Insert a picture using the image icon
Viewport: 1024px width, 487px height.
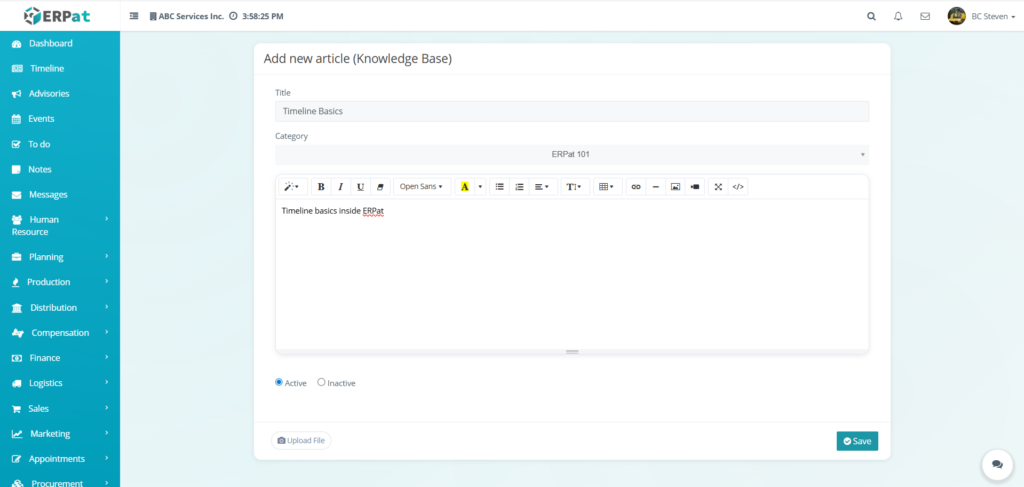click(675, 187)
